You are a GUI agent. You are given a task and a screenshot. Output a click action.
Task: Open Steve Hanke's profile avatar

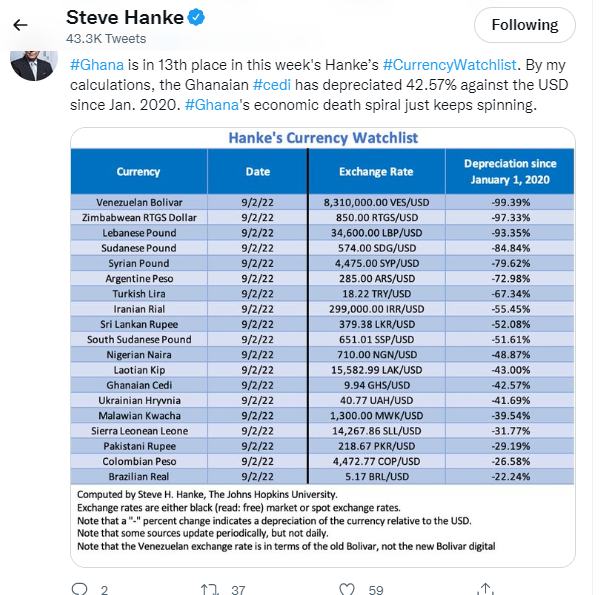click(x=30, y=63)
